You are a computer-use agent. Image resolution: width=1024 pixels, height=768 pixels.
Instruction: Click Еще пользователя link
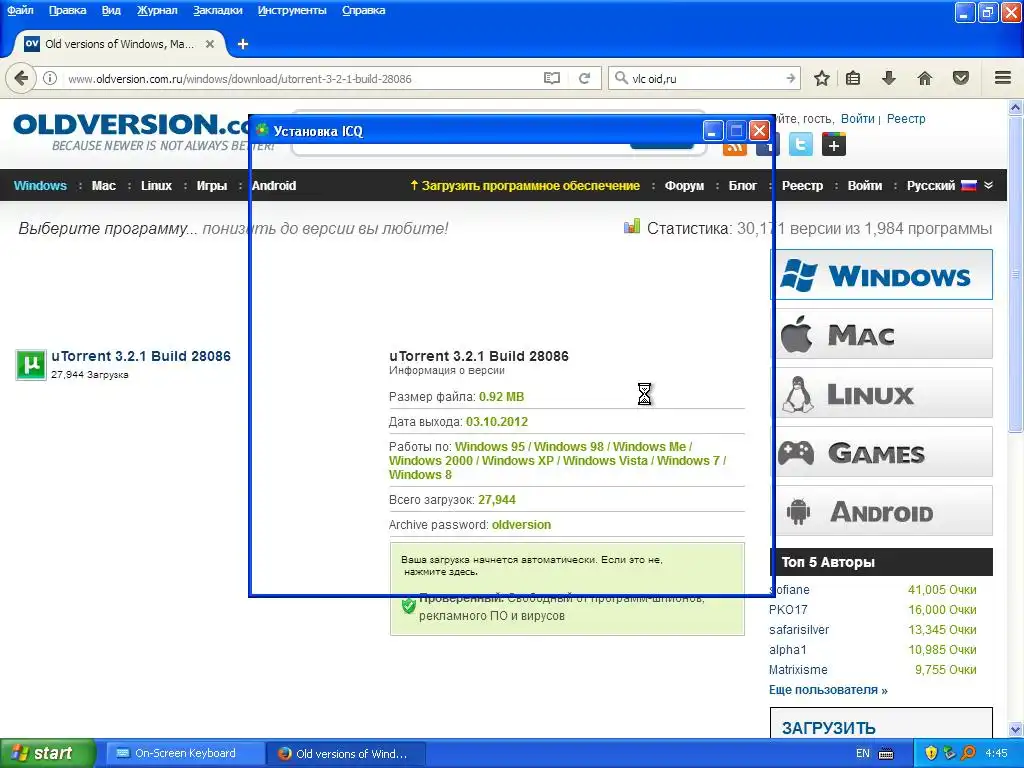click(828, 690)
